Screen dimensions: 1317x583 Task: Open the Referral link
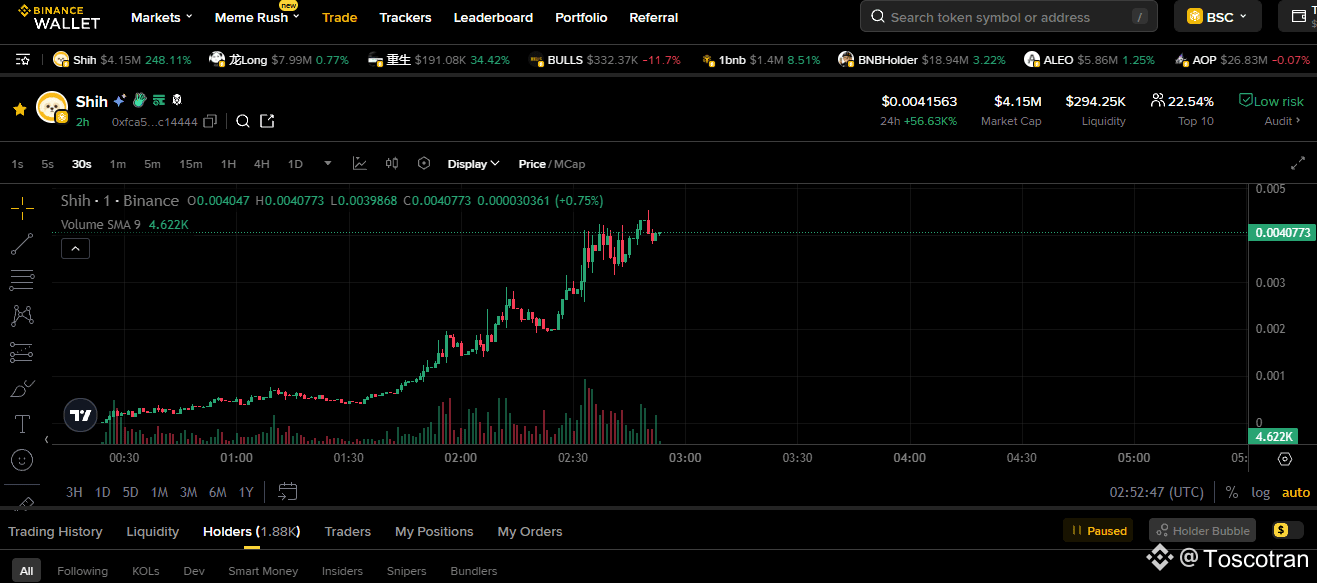[654, 17]
